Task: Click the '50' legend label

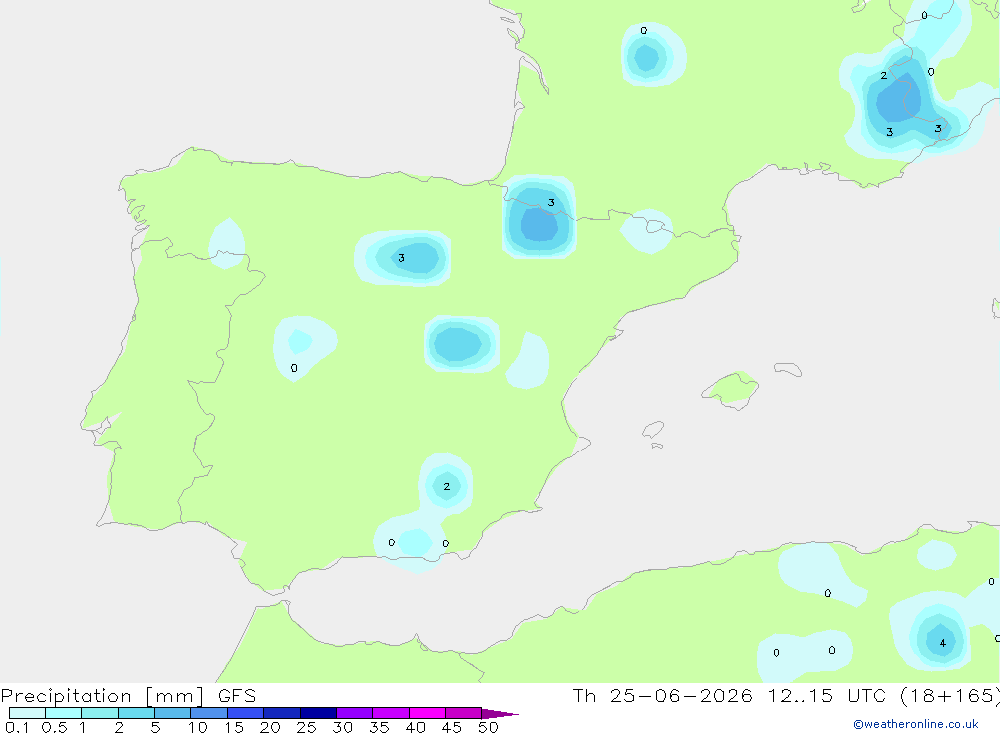Action: (488, 727)
